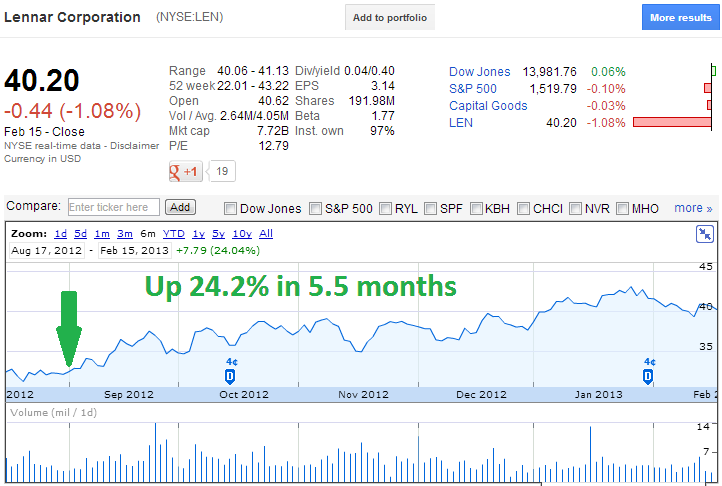Open the LEN ticker link
The height and width of the screenshot is (486, 722).
click(x=461, y=123)
